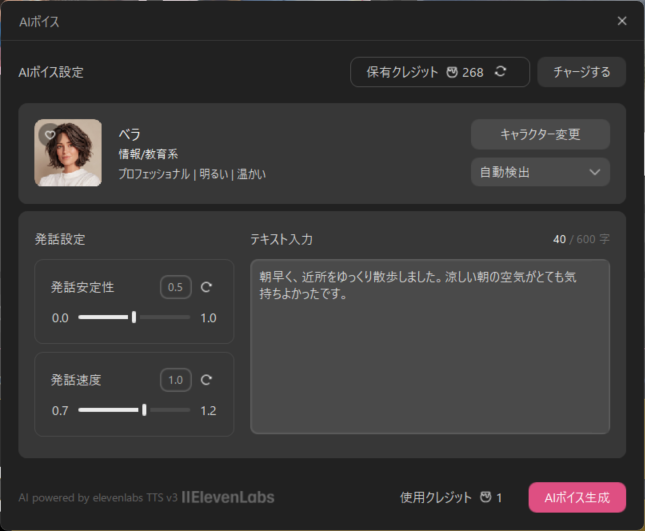Open the 自動検出 language dropdown

(x=540, y=172)
